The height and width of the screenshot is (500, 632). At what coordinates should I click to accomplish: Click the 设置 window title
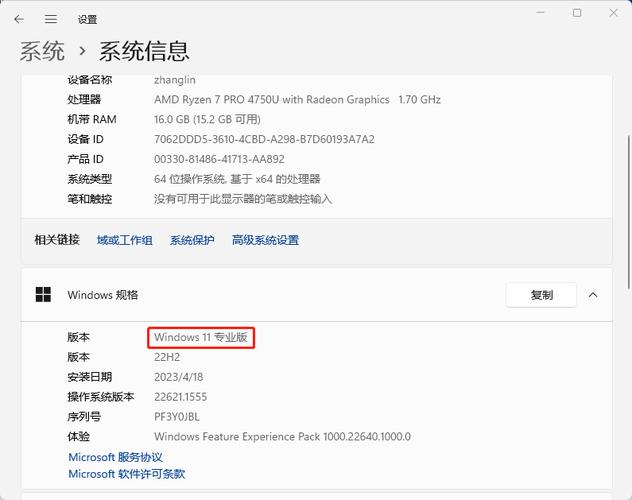(x=87, y=19)
